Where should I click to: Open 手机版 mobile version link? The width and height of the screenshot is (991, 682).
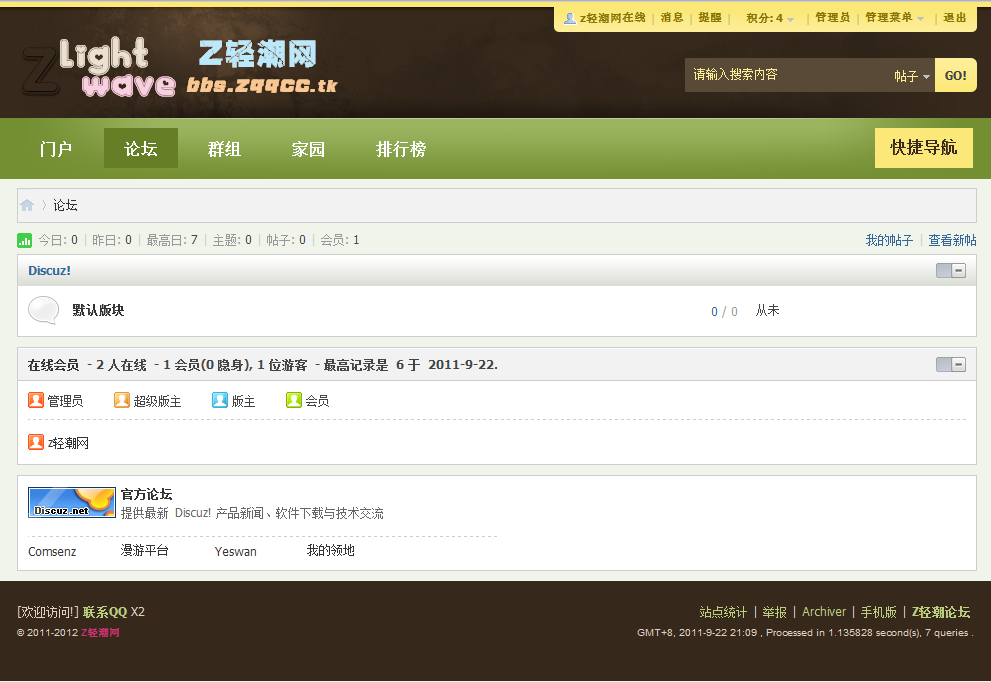pos(879,612)
